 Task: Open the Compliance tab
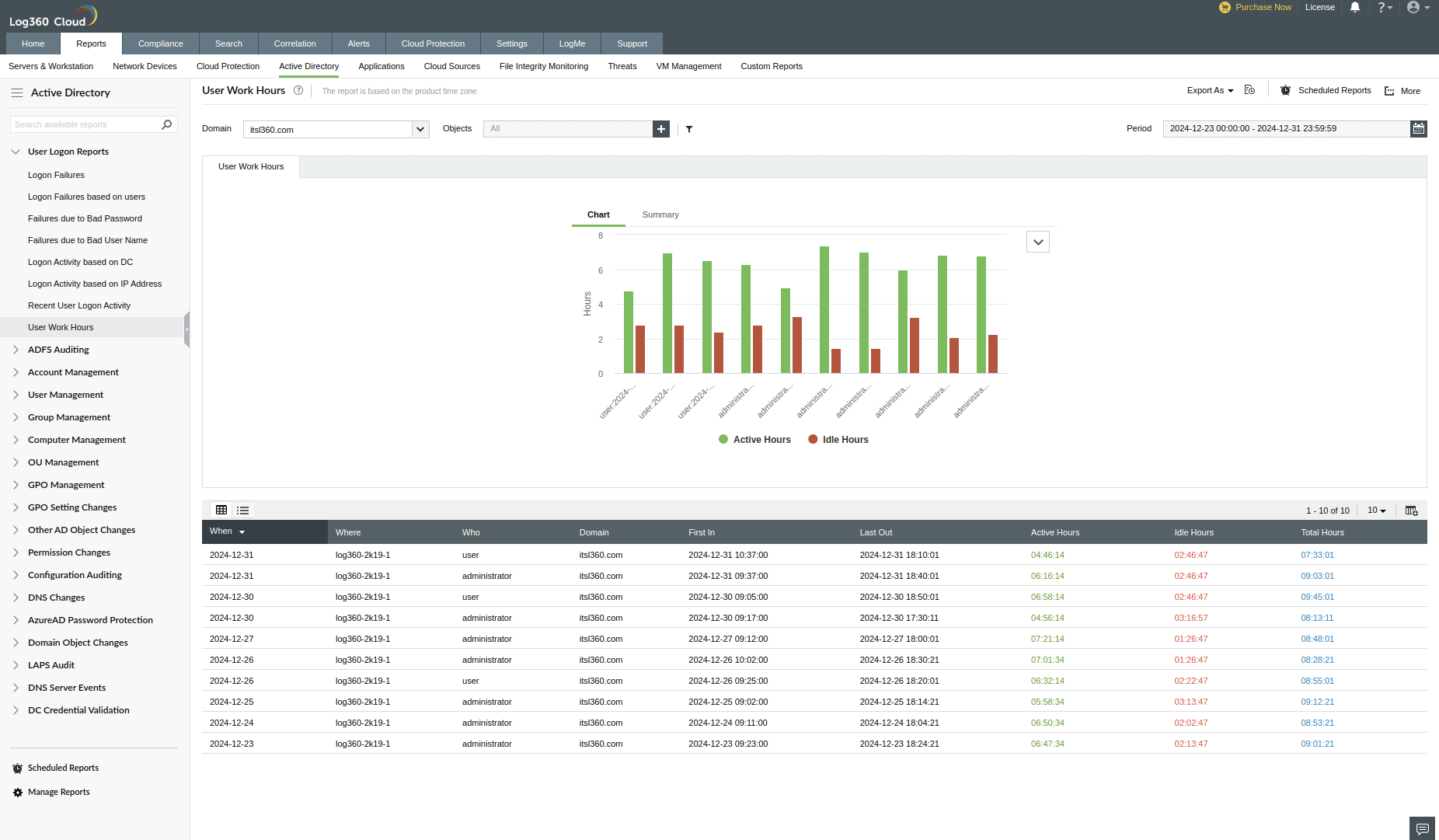pyautogui.click(x=161, y=44)
